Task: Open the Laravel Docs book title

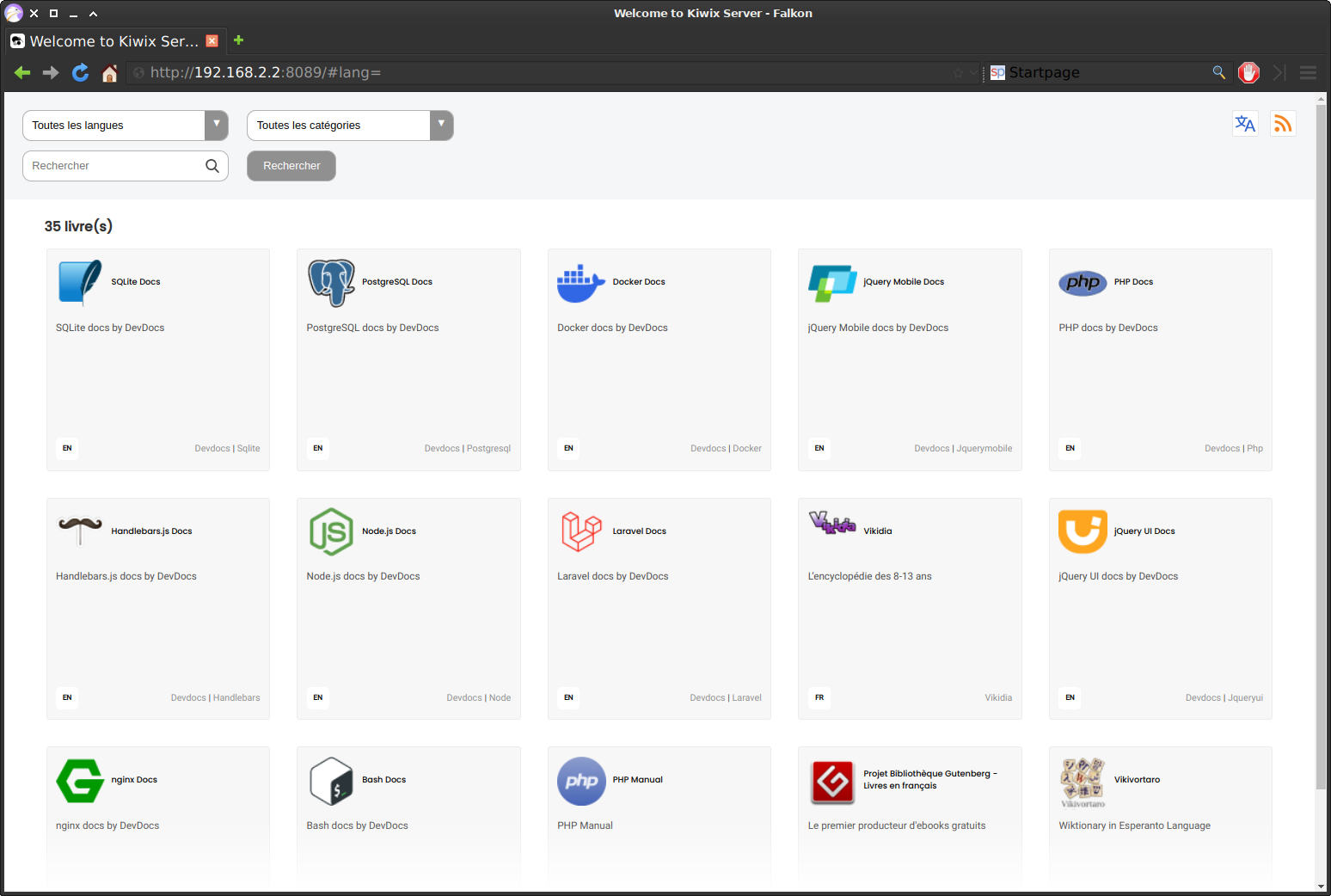Action: click(640, 531)
